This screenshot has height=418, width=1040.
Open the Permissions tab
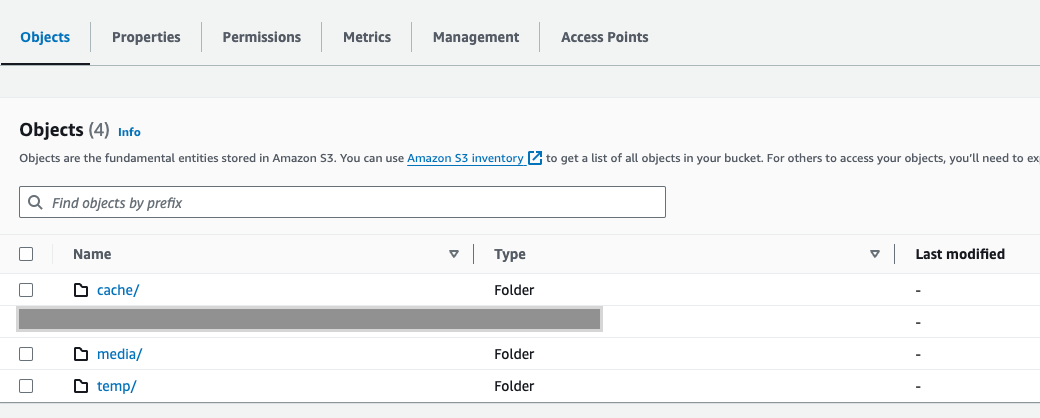tap(261, 37)
